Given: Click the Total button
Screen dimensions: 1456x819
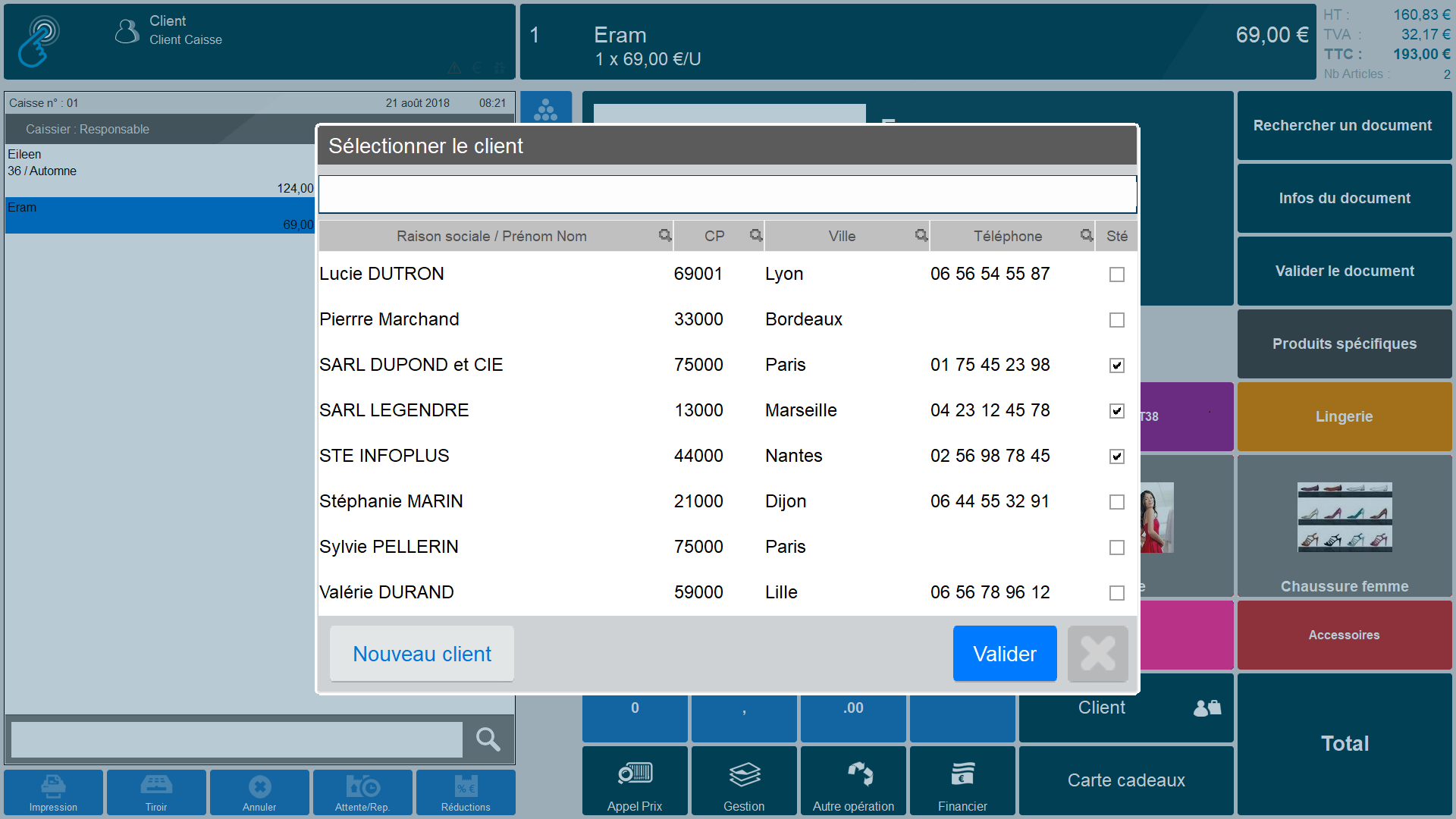Looking at the screenshot, I should tap(1345, 744).
